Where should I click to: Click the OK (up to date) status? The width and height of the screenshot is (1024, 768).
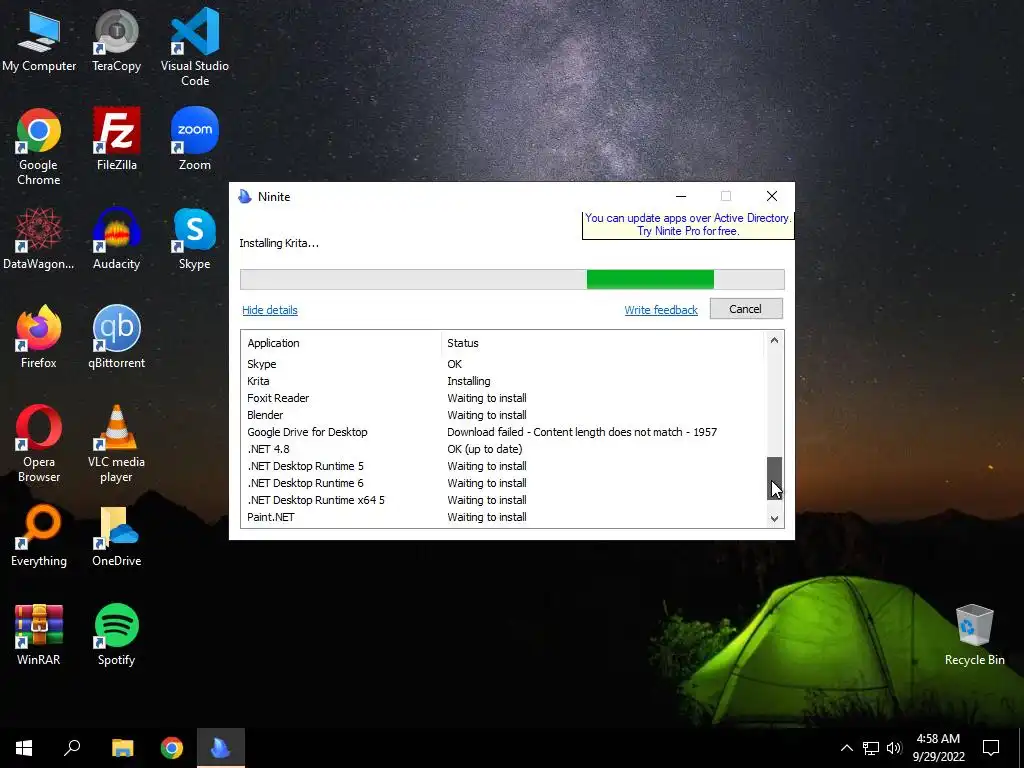coord(485,449)
